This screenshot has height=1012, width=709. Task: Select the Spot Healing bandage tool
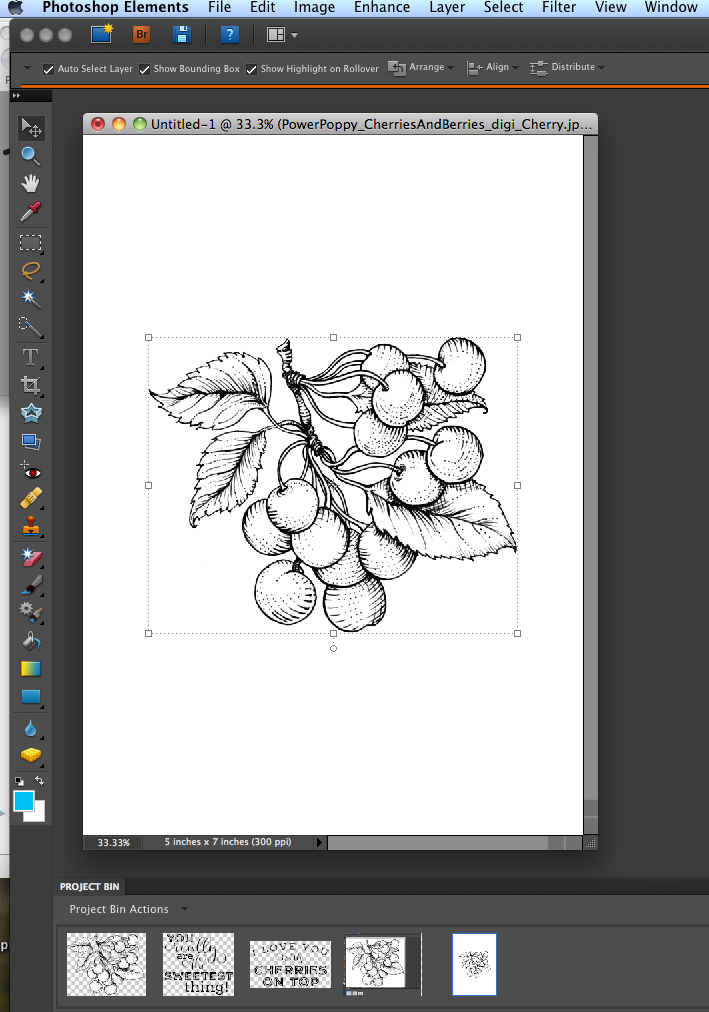click(x=30, y=498)
